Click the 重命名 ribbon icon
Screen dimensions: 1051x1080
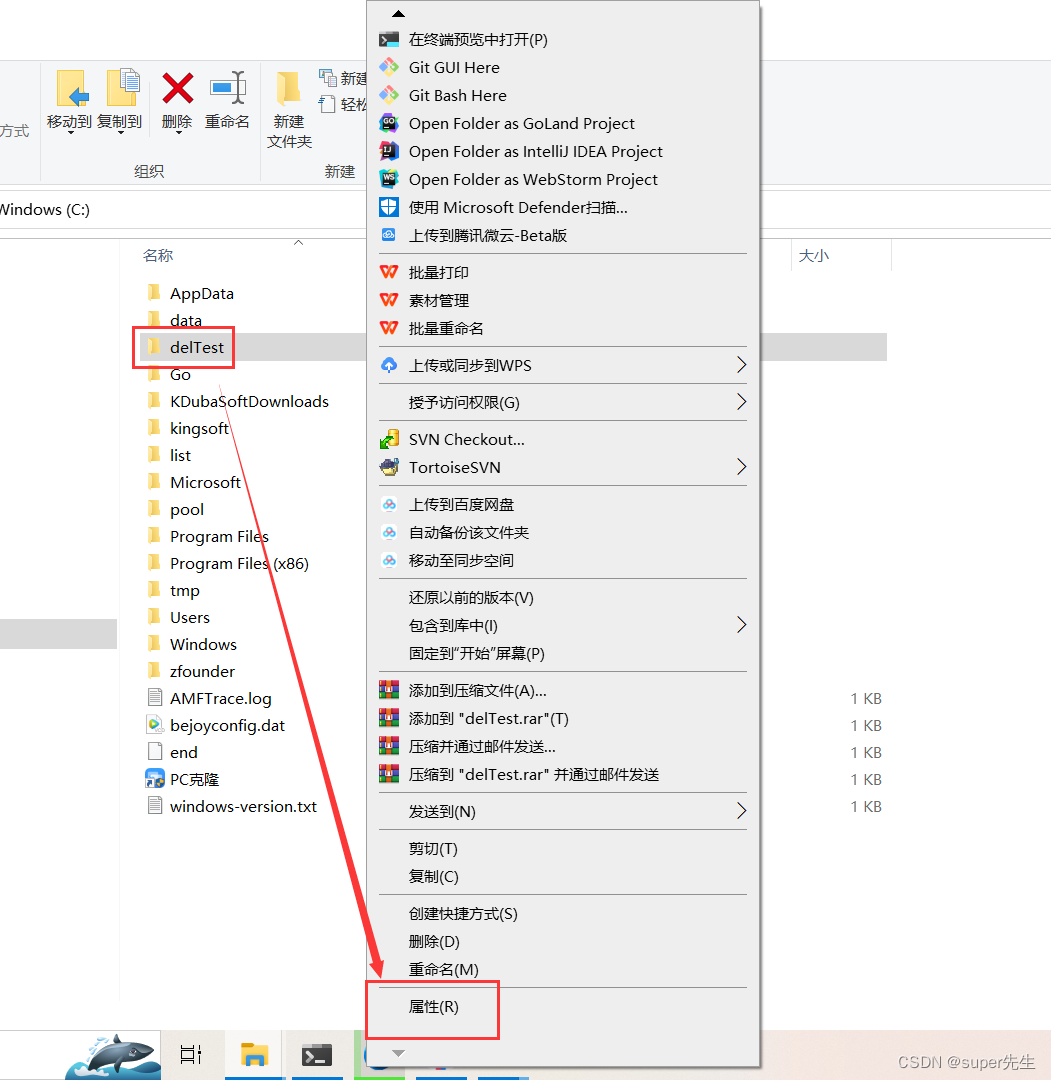click(x=228, y=87)
